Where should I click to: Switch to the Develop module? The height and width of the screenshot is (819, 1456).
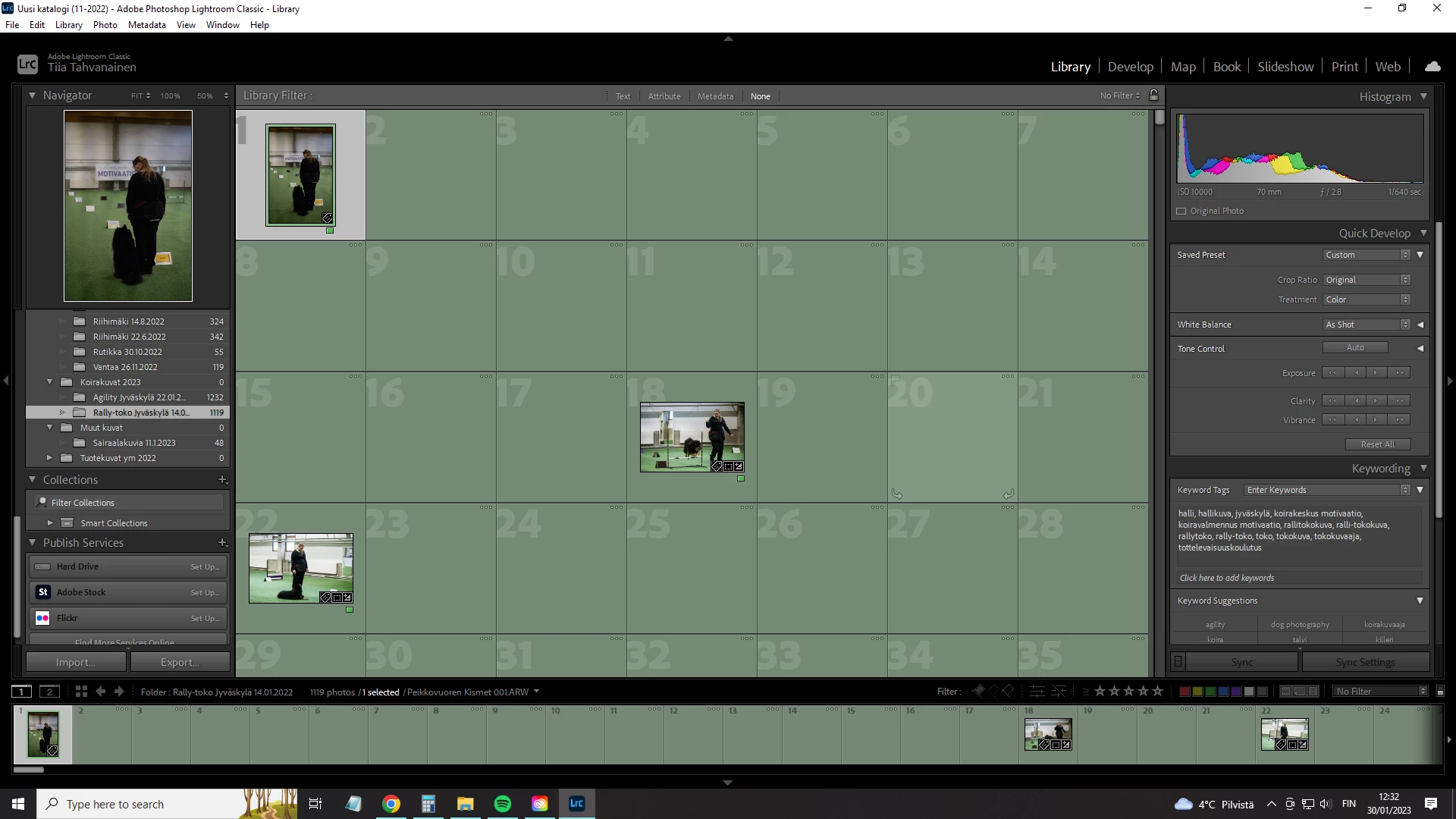click(1130, 67)
